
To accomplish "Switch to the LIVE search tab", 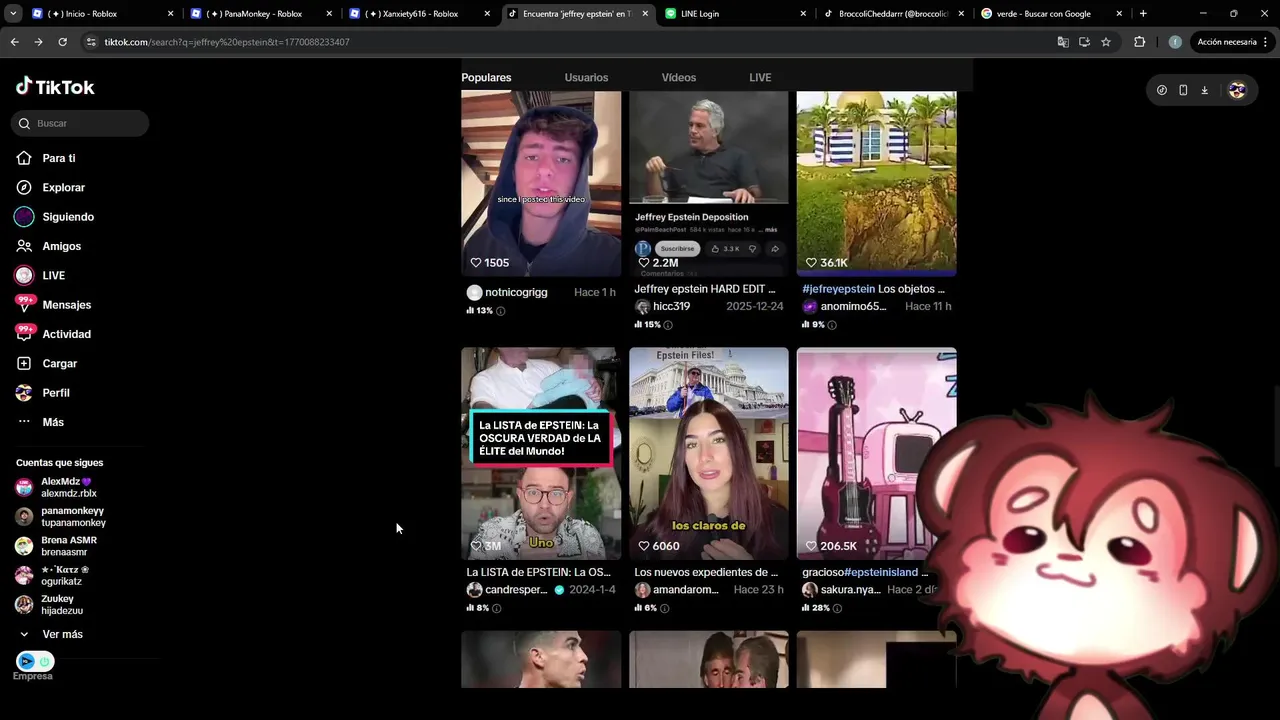I will [x=760, y=77].
